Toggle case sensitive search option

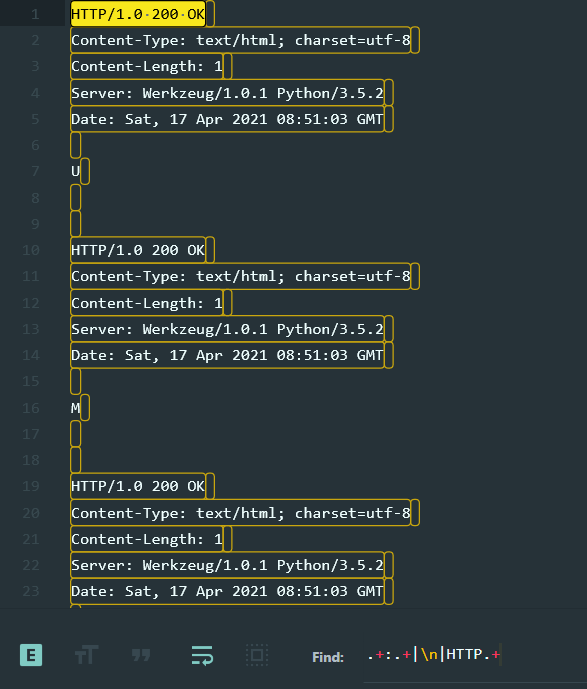[x=87, y=655]
